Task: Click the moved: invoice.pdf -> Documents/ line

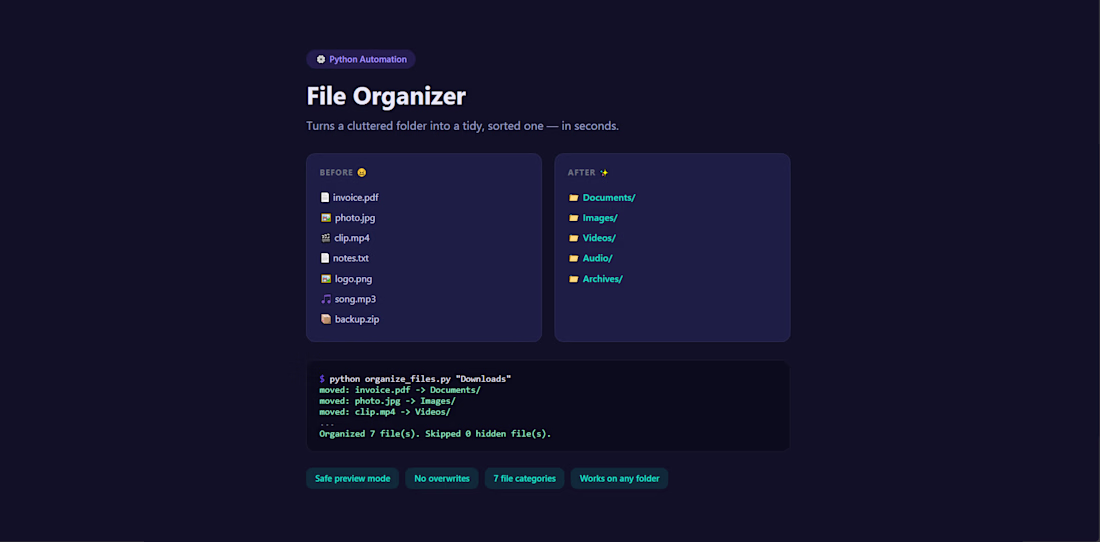Action: tap(400, 390)
